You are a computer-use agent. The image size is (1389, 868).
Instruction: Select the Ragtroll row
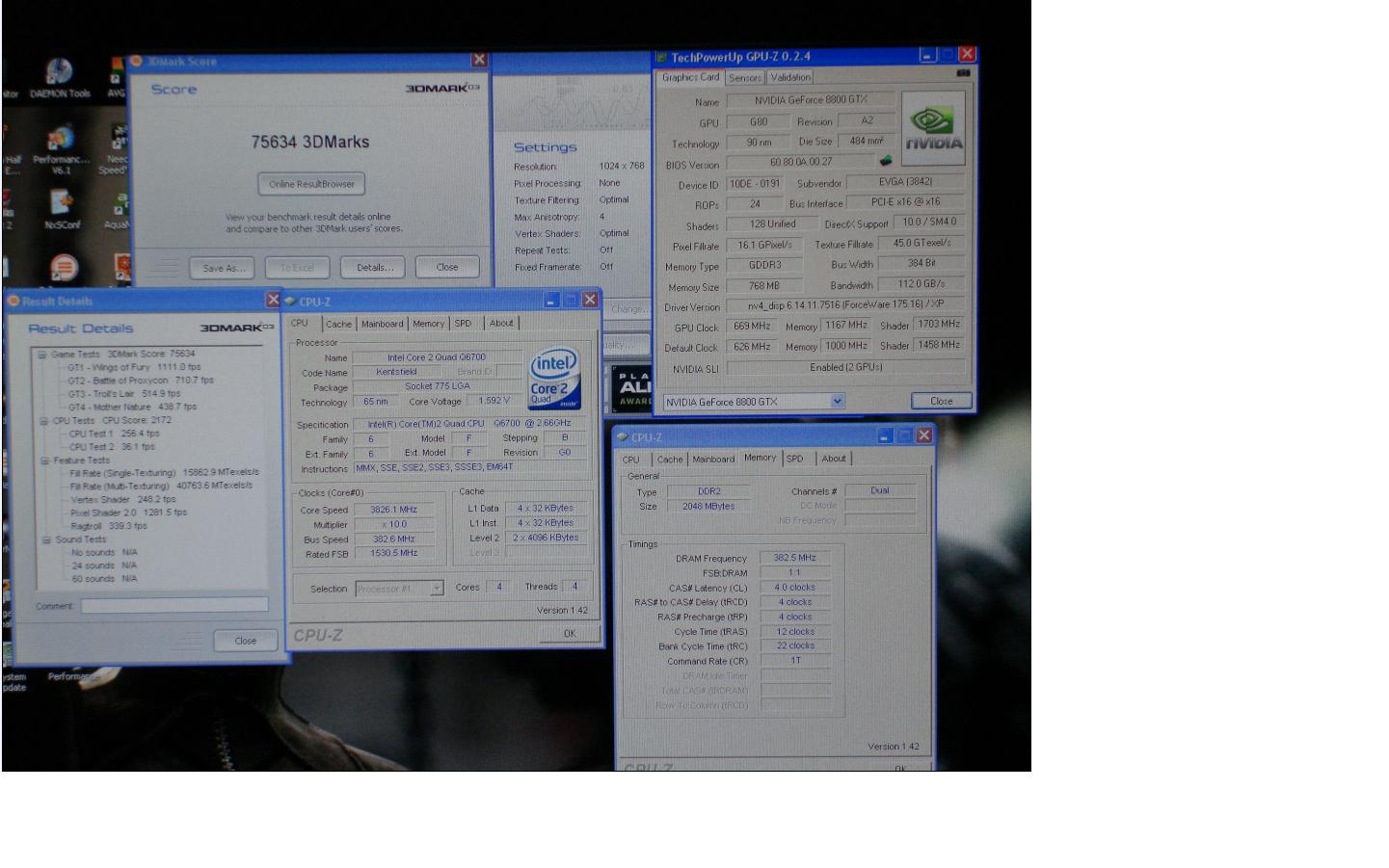pyautogui.click(x=109, y=526)
